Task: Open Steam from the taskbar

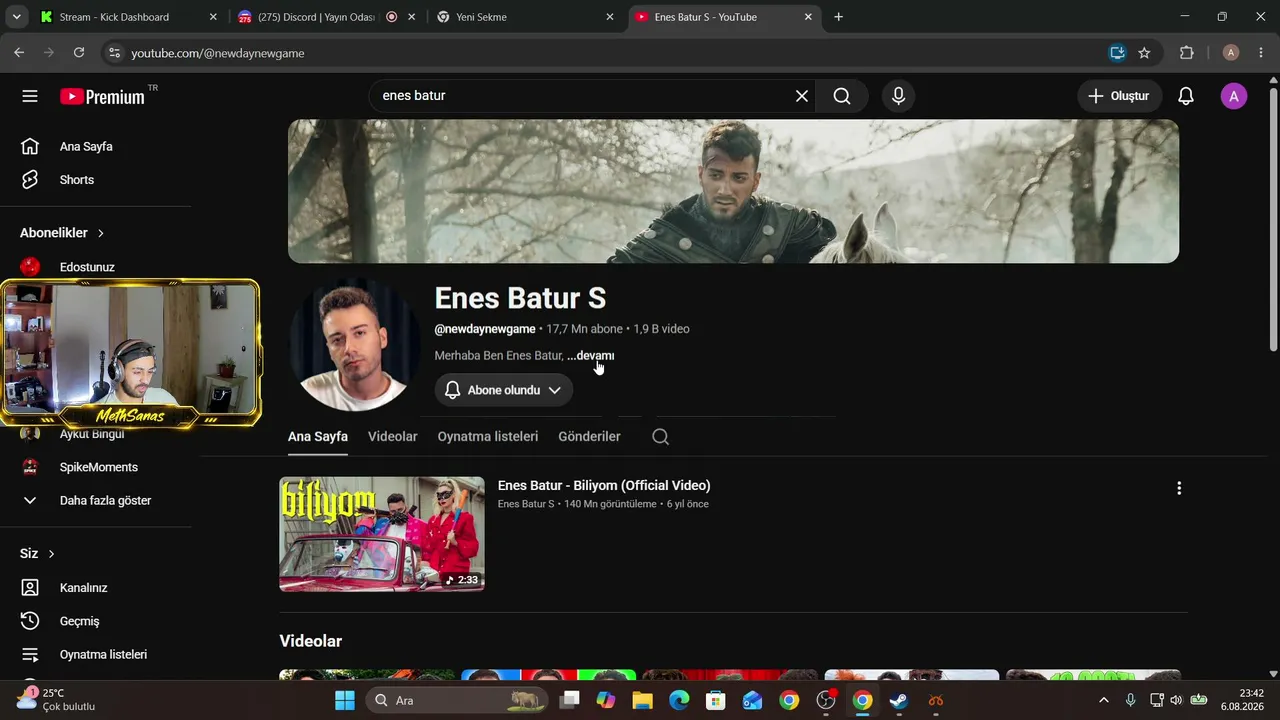Action: tap(899, 700)
